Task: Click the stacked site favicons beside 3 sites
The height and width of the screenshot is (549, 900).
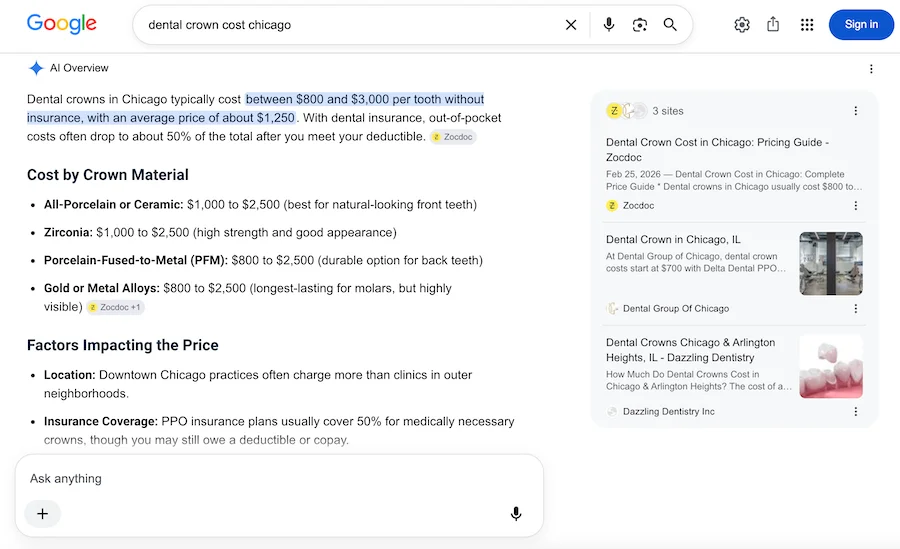Action: coord(627,110)
